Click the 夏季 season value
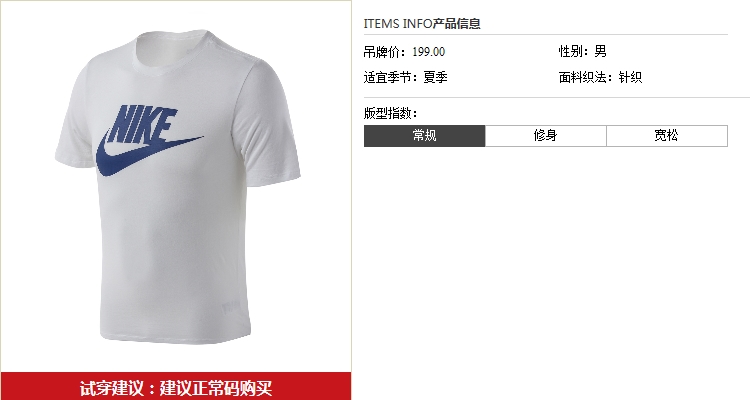 [x=435, y=77]
